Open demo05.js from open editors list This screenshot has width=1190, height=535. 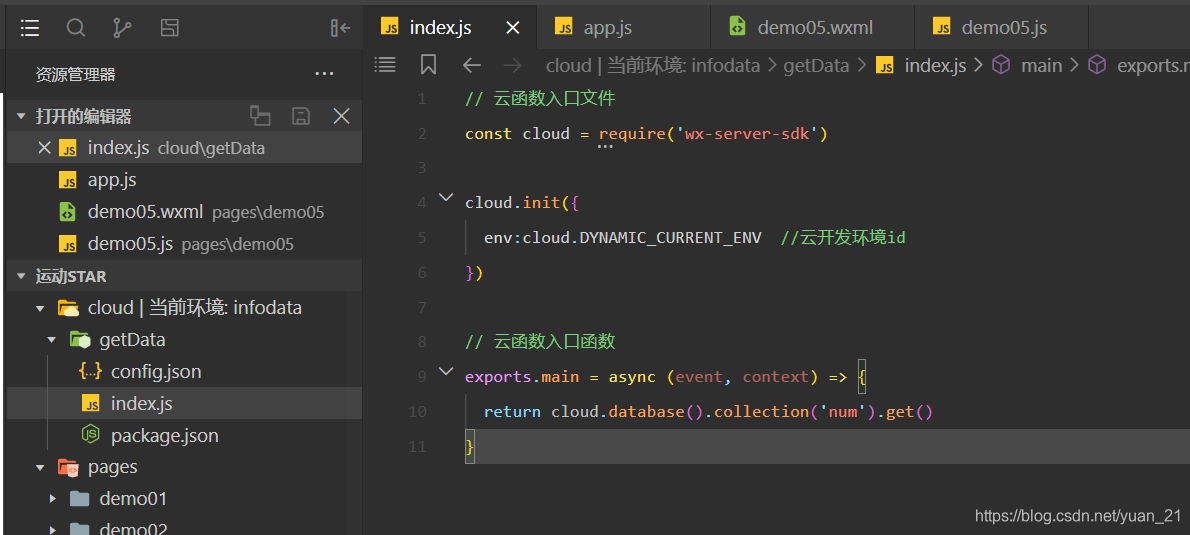click(184, 244)
